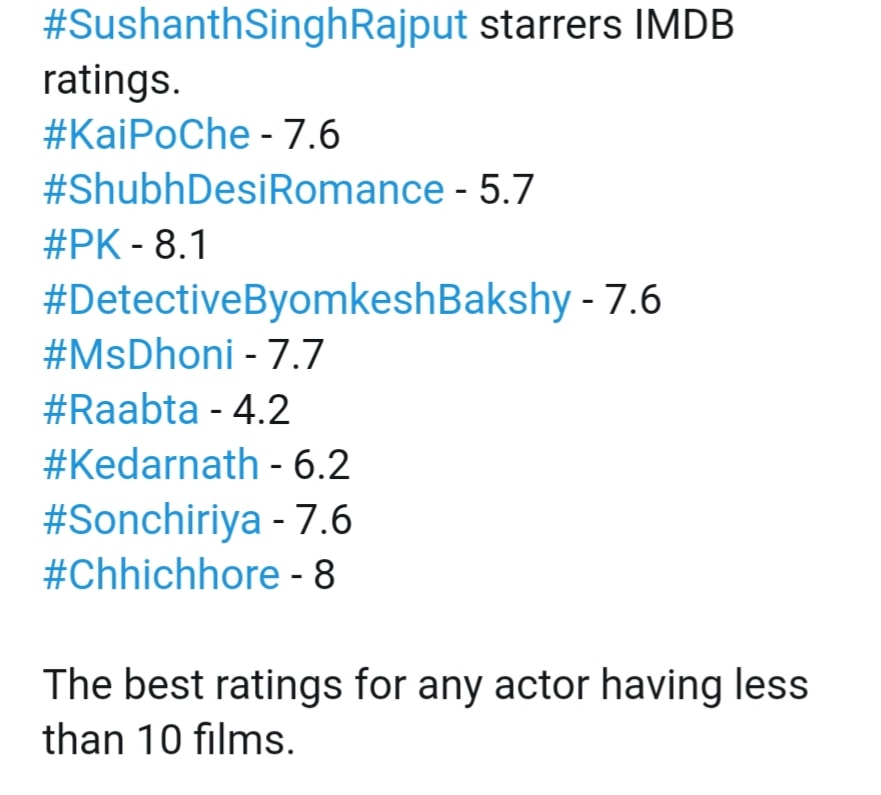This screenshot has height=795, width=881.
Task: Click the rating 8 beside #Chhichhore
Action: [324, 575]
